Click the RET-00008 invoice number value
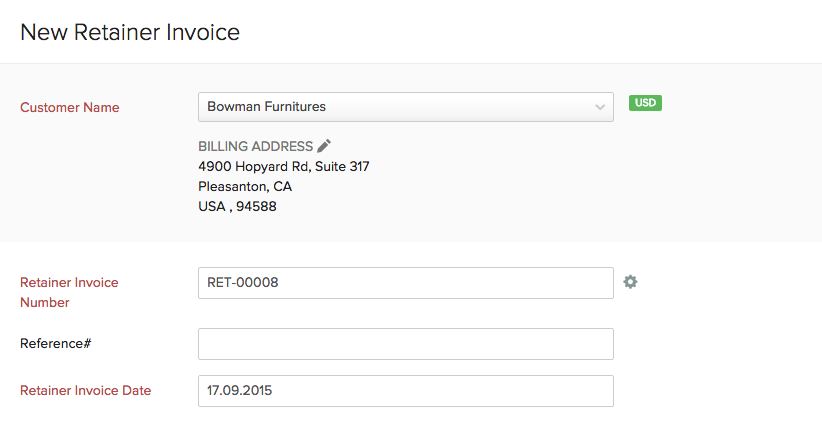This screenshot has width=822, height=446. [x=243, y=283]
